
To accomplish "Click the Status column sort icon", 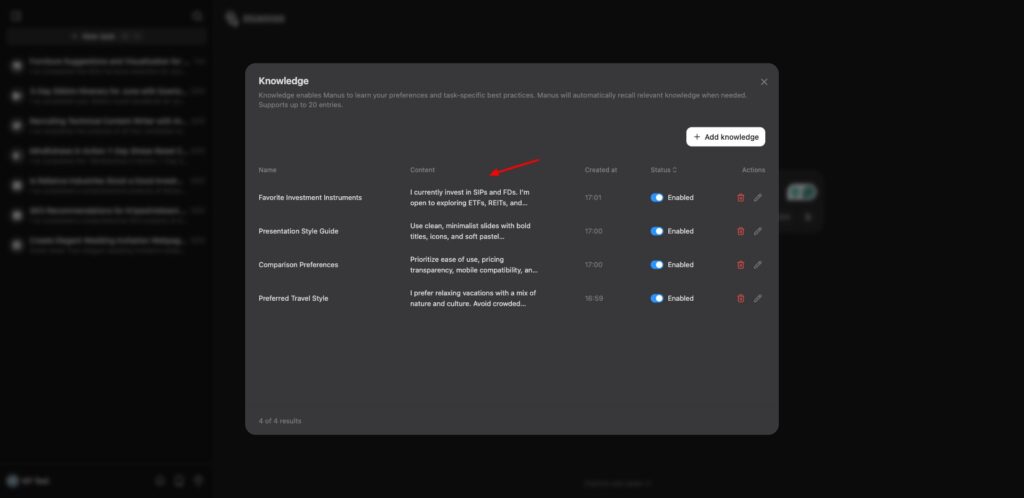I will pos(675,170).
